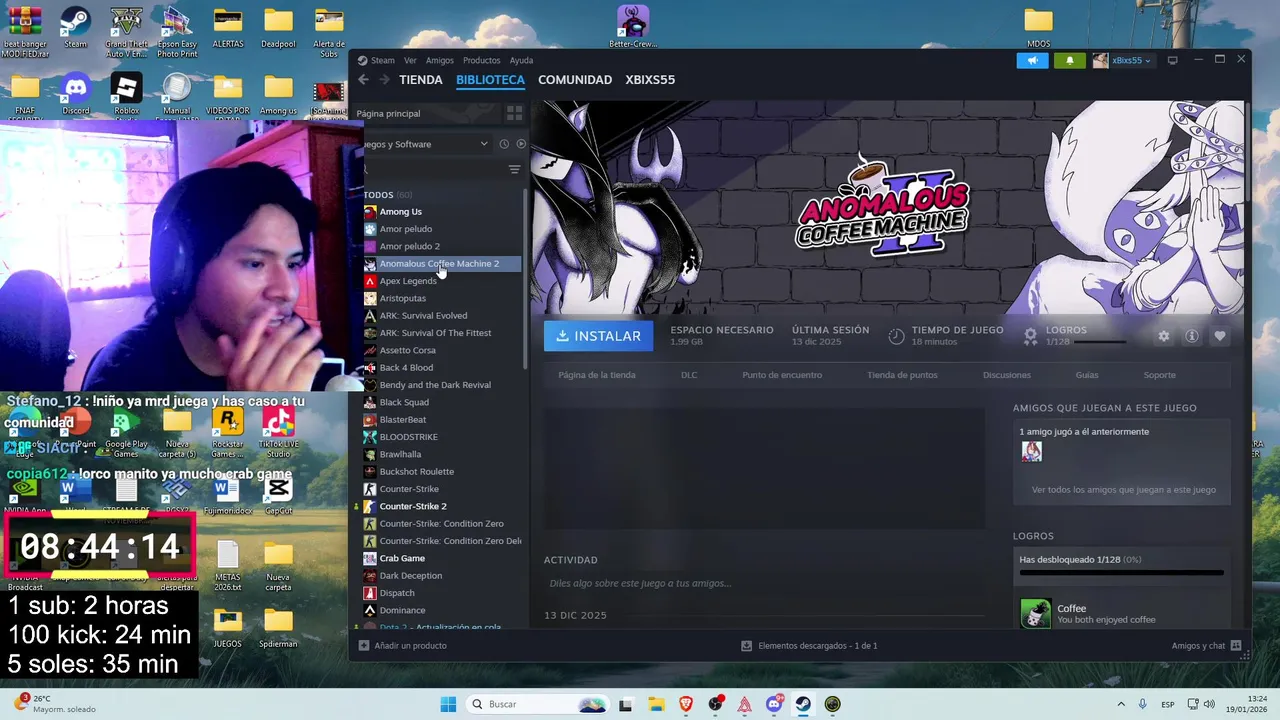This screenshot has height=720, width=1280.
Task: Toggle the ready-to-play filter icon
Action: point(520,144)
